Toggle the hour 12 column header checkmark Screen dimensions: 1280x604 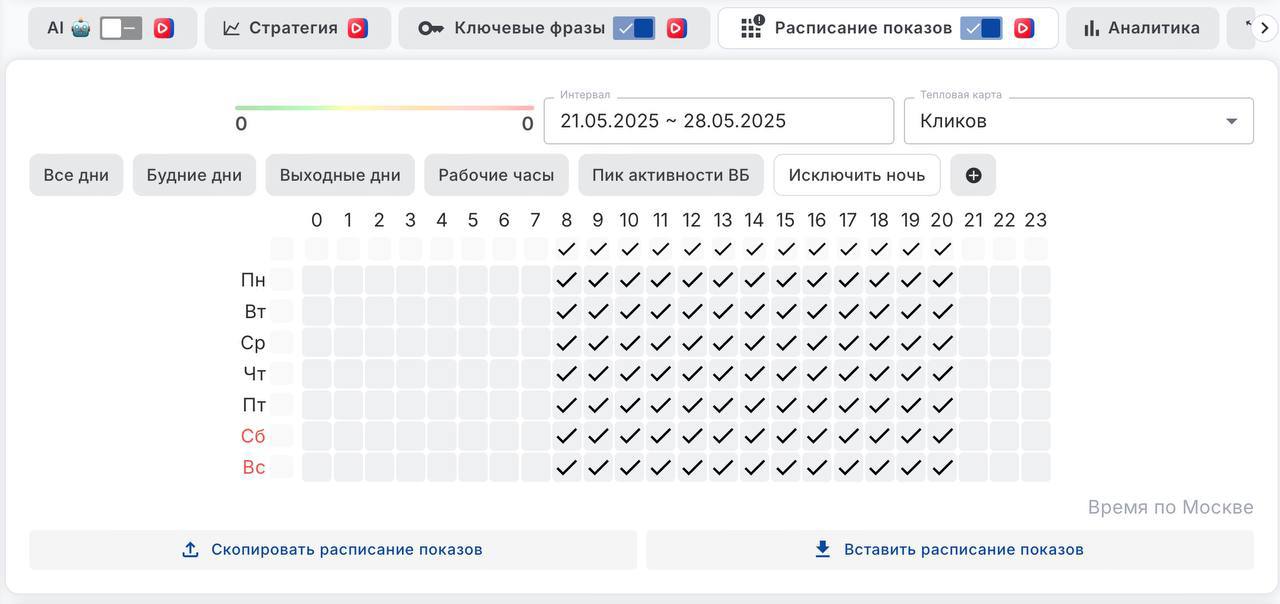click(x=692, y=249)
